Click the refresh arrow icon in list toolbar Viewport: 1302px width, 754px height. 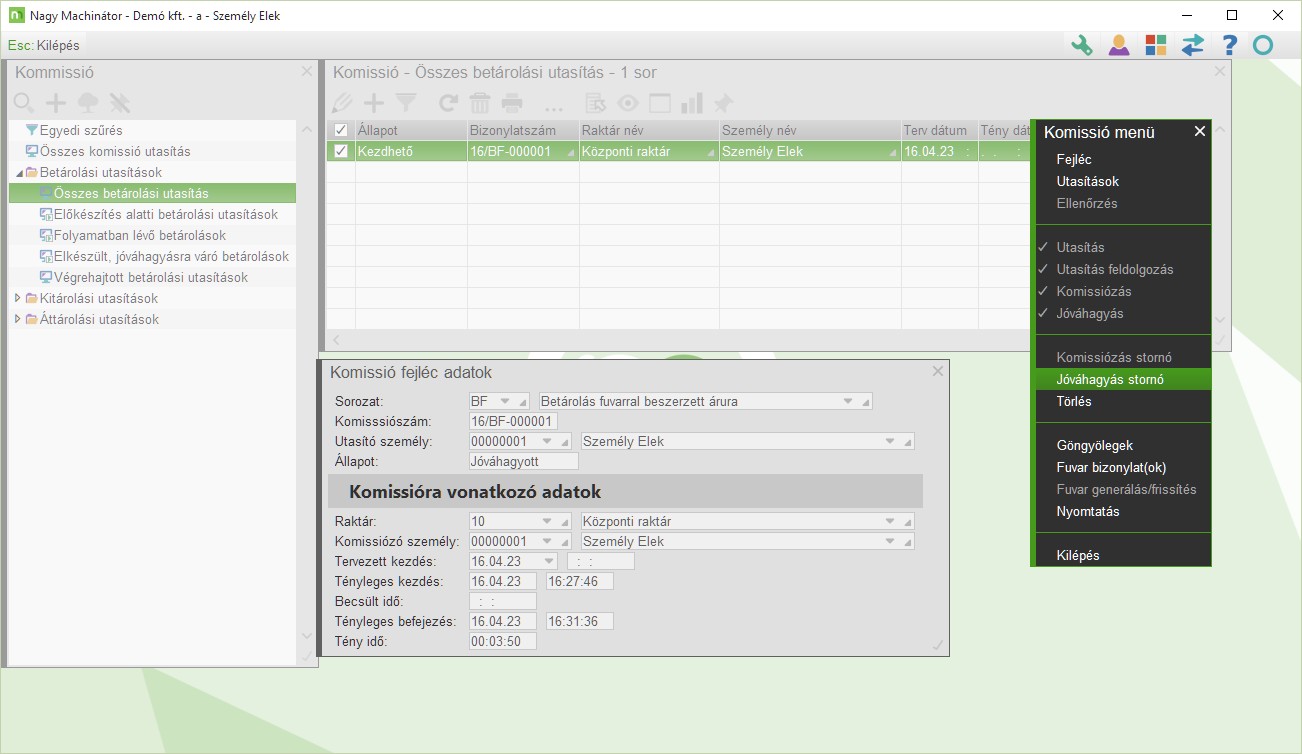coord(449,102)
